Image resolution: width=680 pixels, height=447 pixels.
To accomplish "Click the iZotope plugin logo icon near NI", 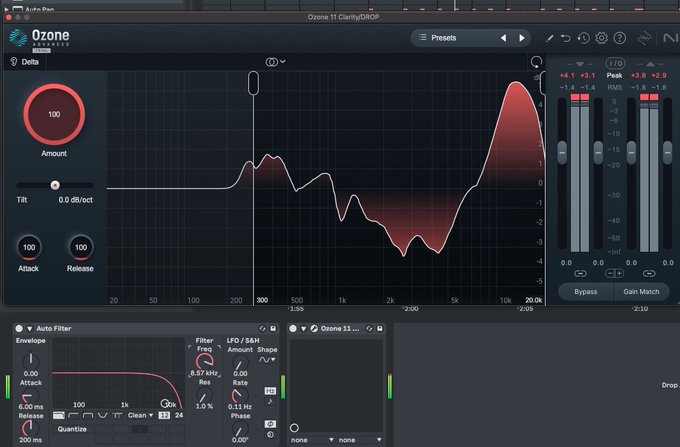I will click(x=645, y=38).
